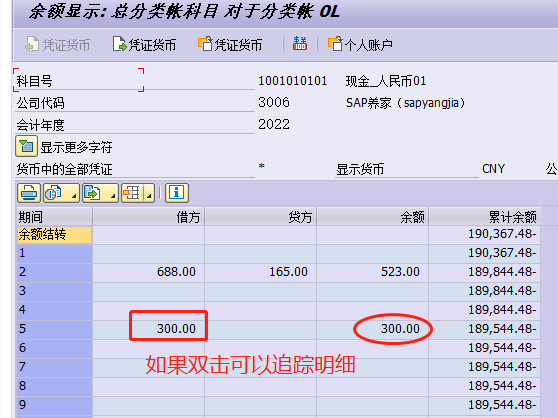Click the second 凭证货币 button with green arrow
This screenshot has height=418, width=558.
click(144, 45)
